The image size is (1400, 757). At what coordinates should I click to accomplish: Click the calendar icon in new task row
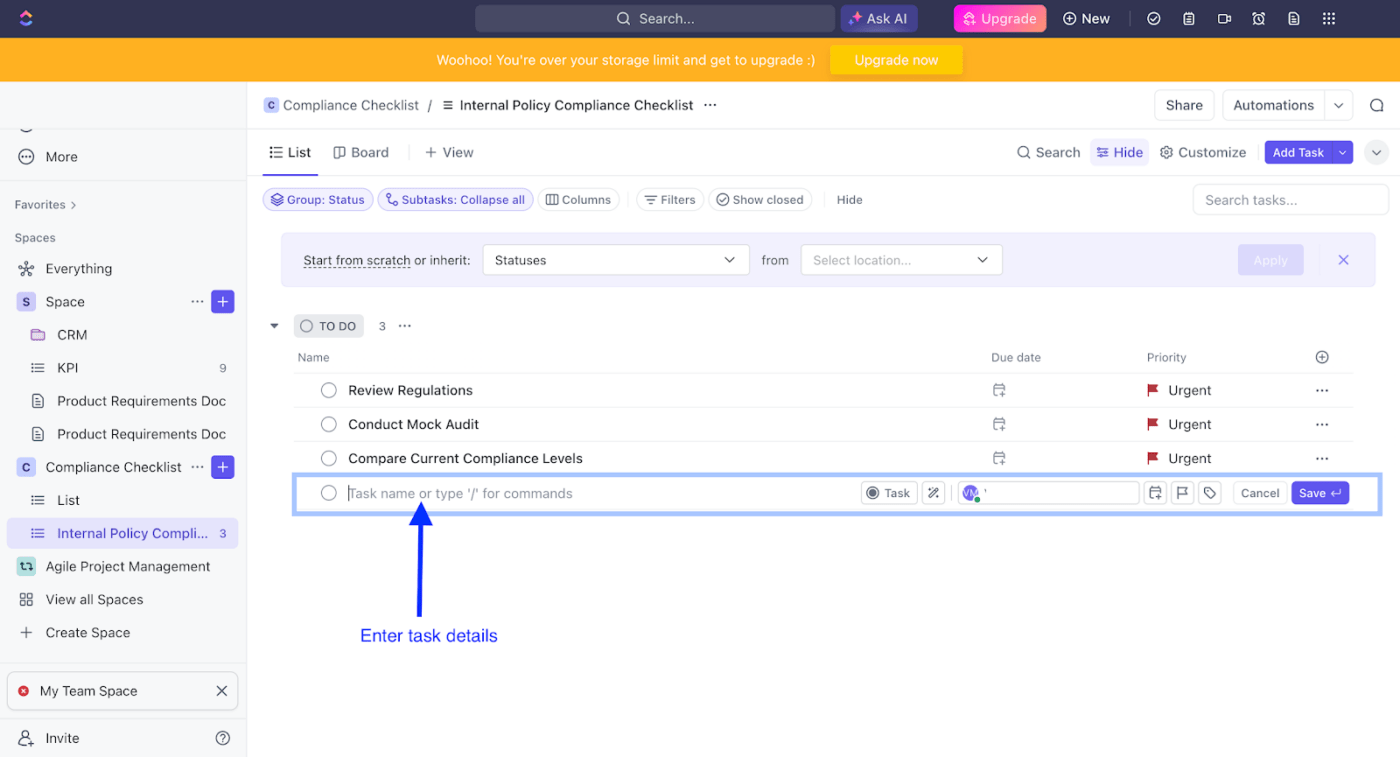[x=1155, y=493]
